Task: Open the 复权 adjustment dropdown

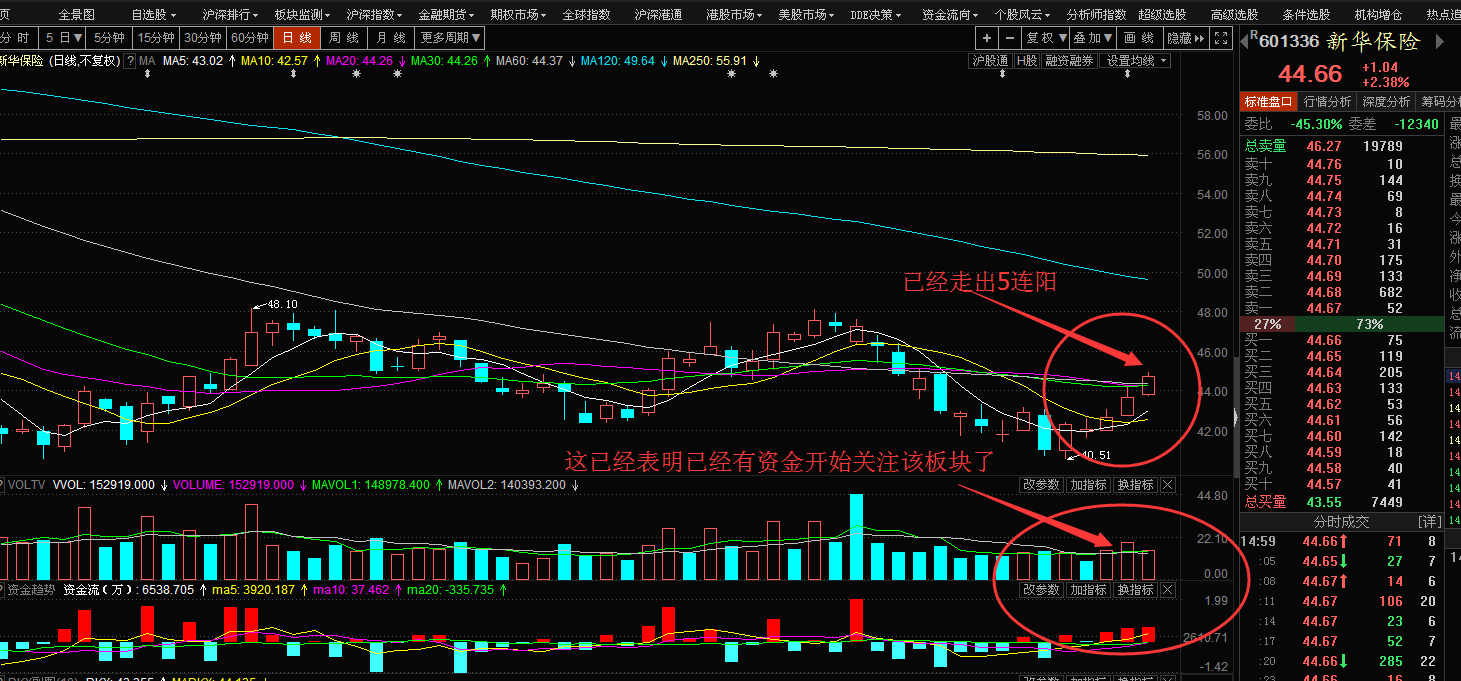Action: 1044,38
